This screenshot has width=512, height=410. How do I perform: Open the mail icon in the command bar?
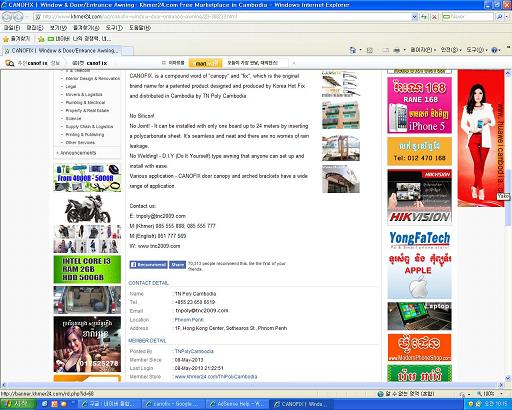(386, 50)
